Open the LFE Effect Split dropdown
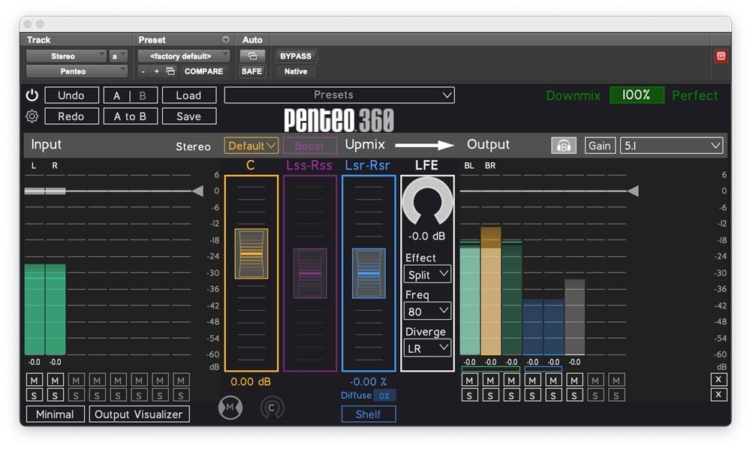The image size is (750, 449). 427,274
